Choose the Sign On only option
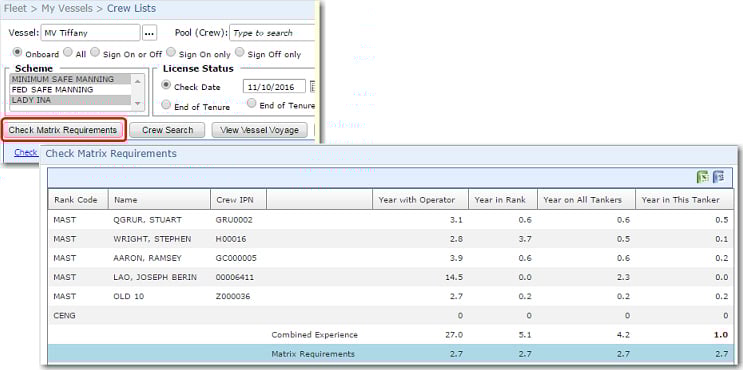The height and width of the screenshot is (370, 743). [171, 52]
